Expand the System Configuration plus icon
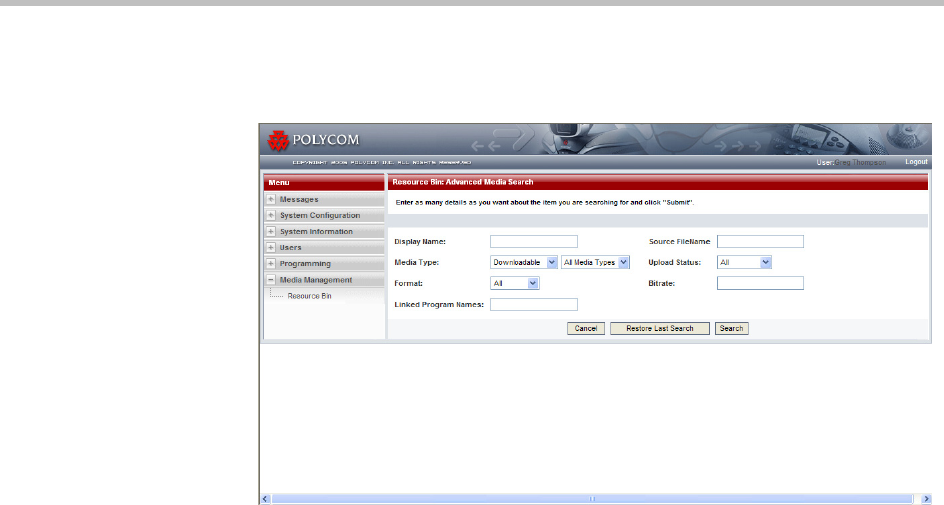The image size is (944, 505). coord(271,215)
